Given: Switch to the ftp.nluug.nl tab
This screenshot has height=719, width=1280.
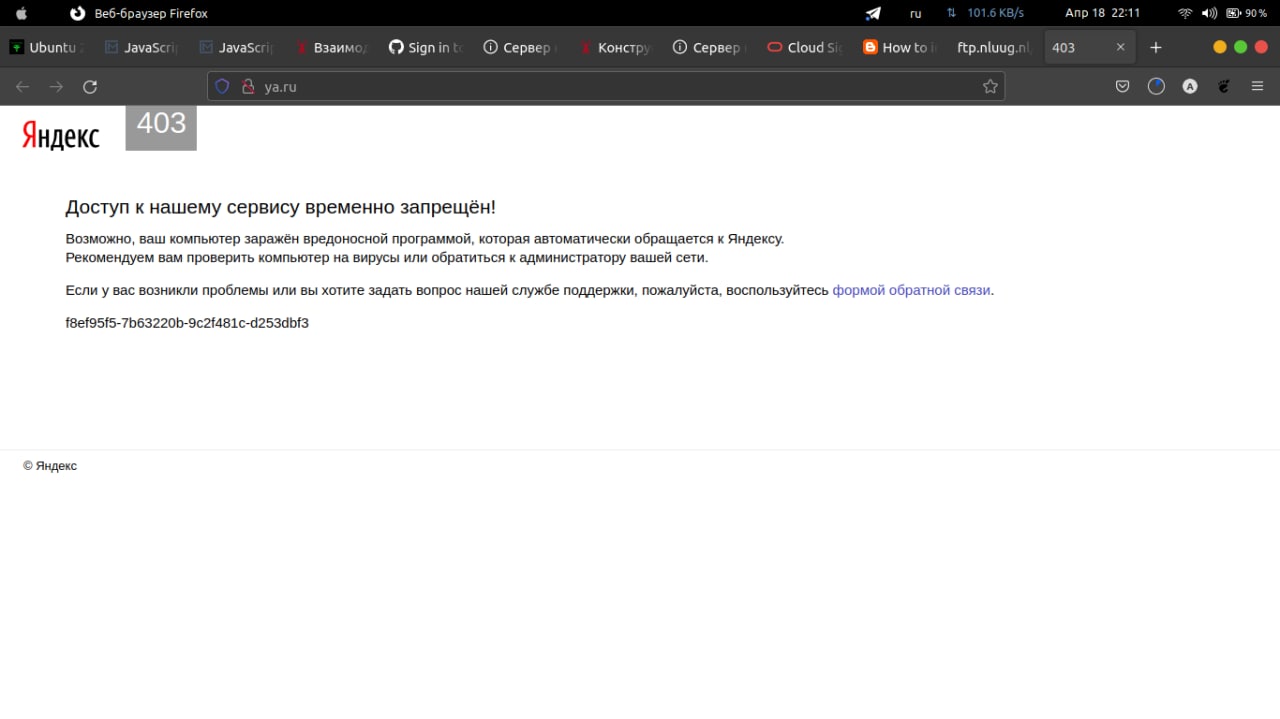Looking at the screenshot, I should click(x=994, y=47).
